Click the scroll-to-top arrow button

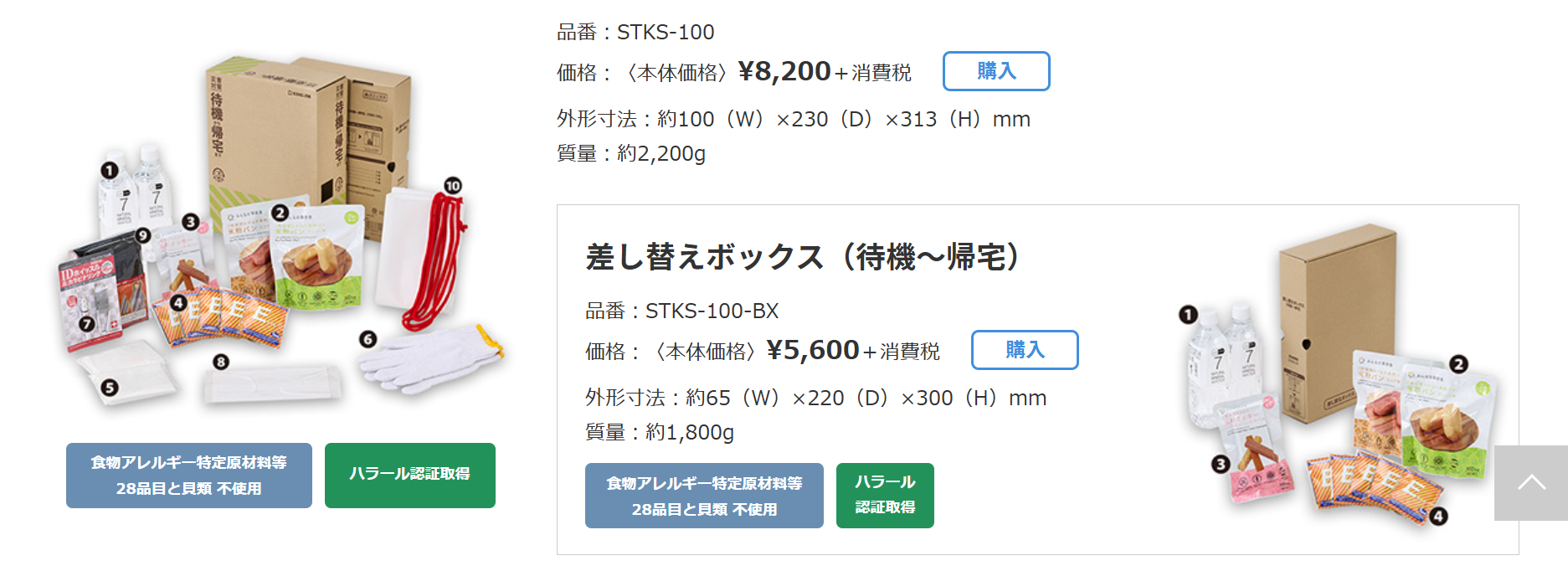(x=1530, y=483)
